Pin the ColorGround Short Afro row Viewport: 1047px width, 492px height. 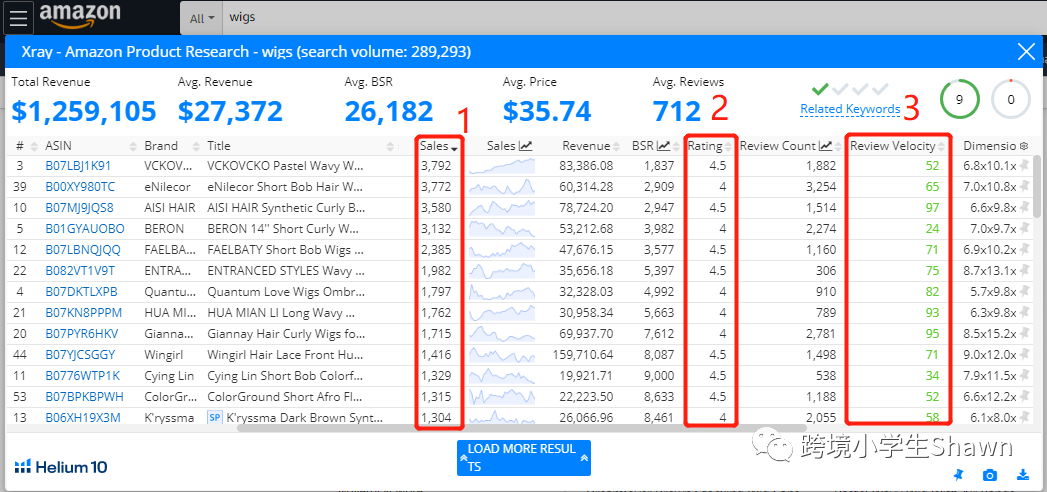1024,397
